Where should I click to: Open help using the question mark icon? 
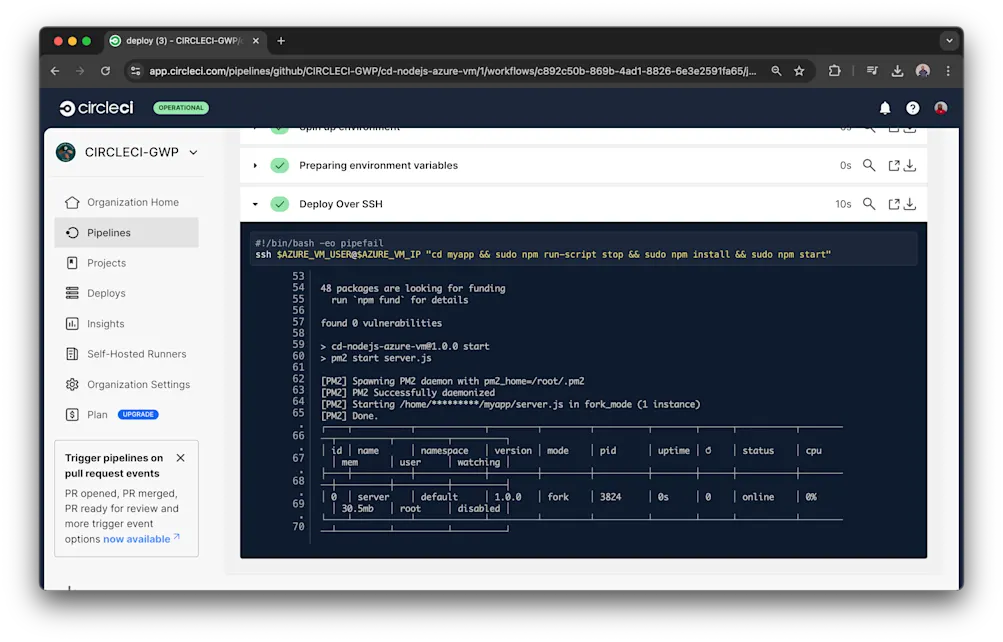click(x=911, y=107)
